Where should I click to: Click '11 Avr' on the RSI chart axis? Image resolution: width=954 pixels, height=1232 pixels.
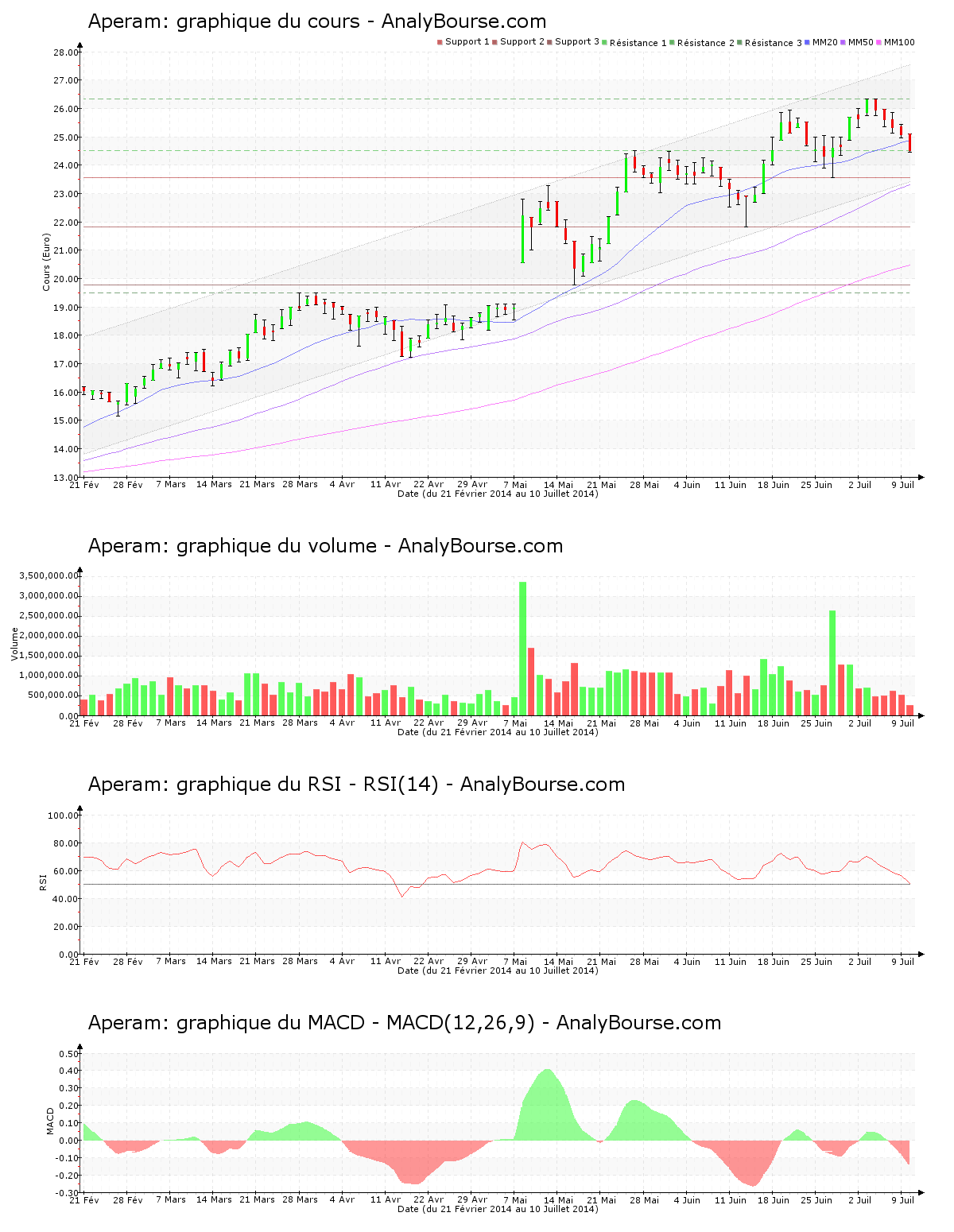[x=386, y=962]
